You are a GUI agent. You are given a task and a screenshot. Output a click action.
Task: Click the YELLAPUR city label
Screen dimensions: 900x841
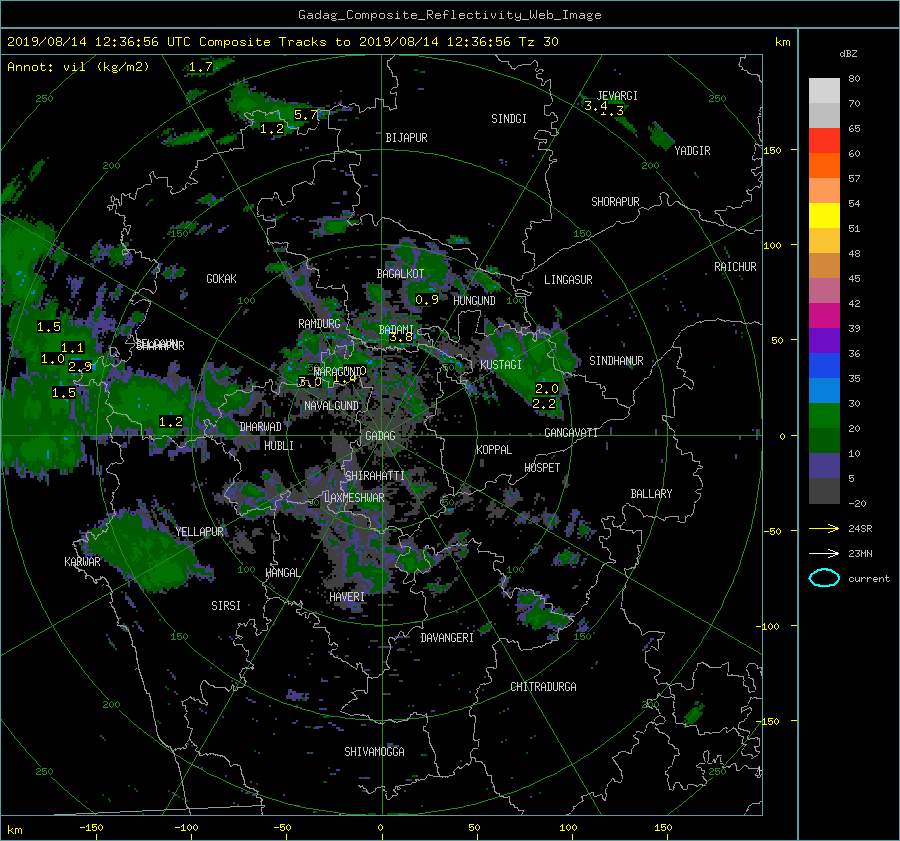tap(199, 532)
